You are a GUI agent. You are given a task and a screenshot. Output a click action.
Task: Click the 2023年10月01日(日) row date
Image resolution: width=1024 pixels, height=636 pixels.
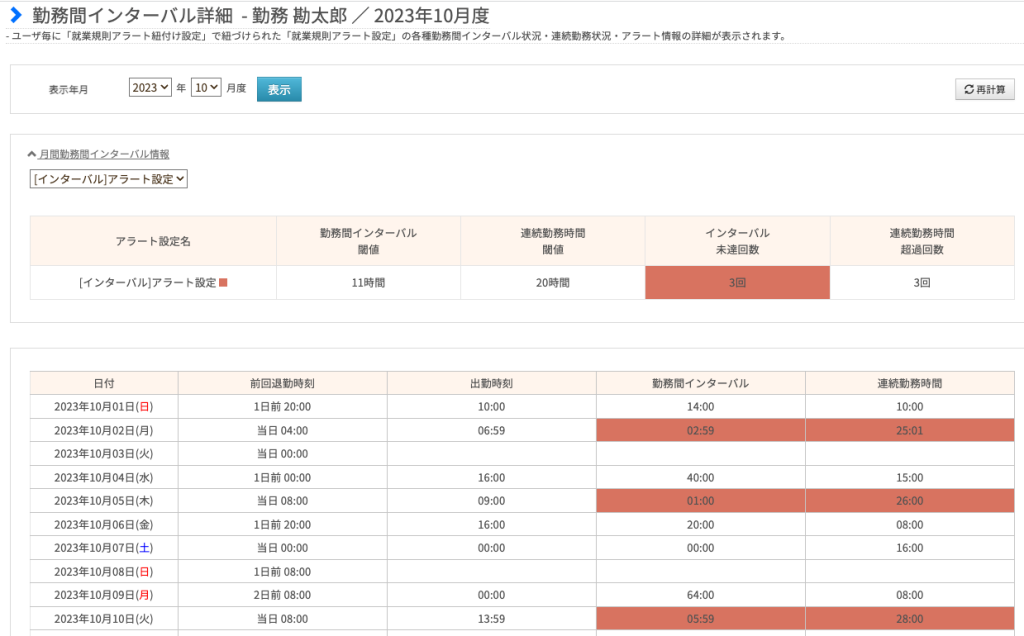(104, 407)
